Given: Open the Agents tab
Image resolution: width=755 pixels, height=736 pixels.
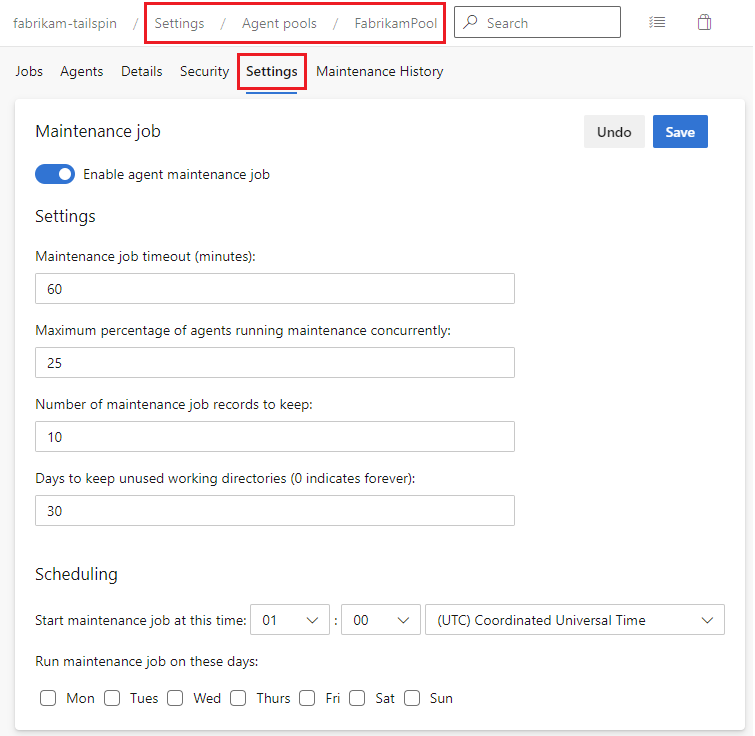Looking at the screenshot, I should 82,71.
